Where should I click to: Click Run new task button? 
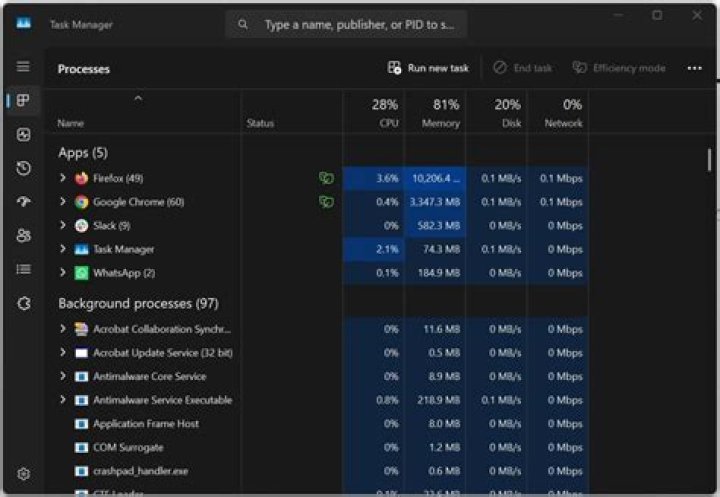tap(428, 68)
